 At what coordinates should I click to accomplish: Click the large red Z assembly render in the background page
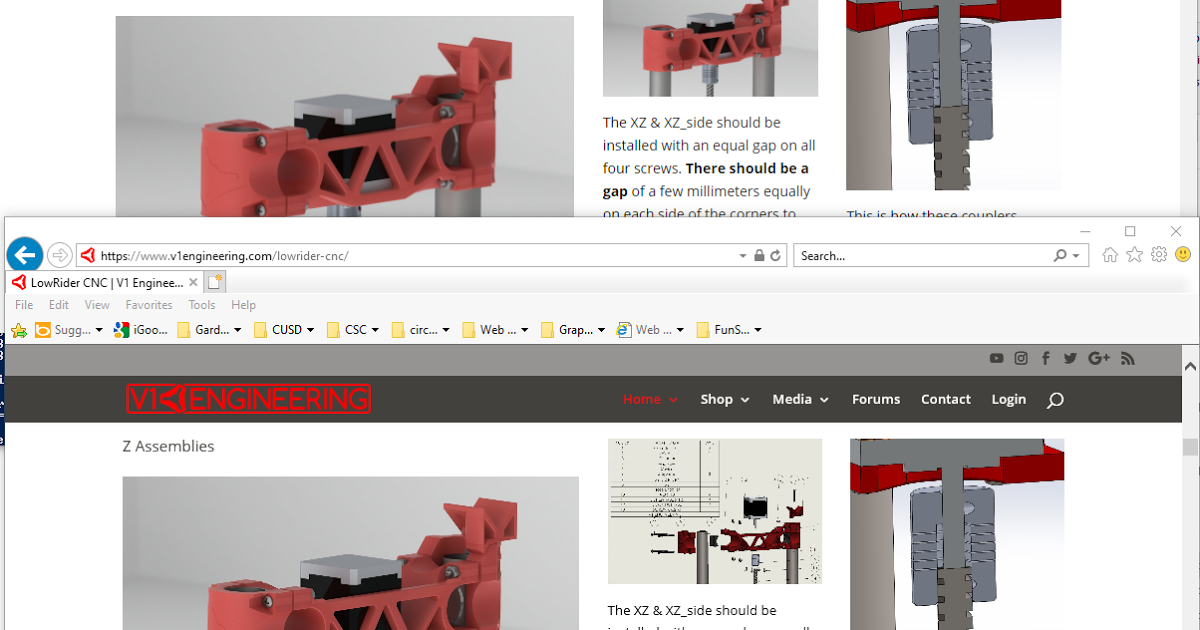(345, 115)
